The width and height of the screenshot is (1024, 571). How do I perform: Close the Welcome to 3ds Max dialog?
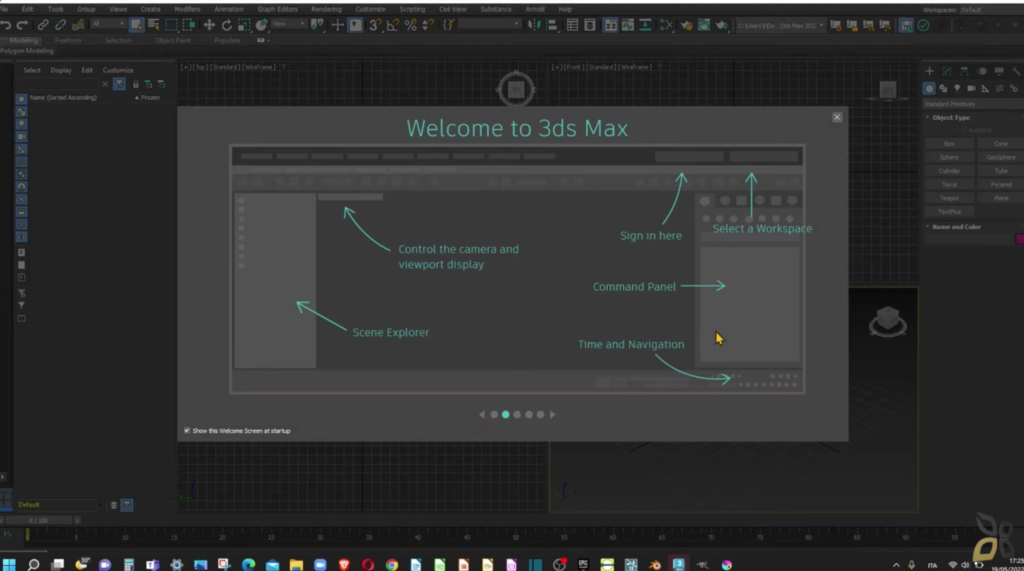coord(837,117)
